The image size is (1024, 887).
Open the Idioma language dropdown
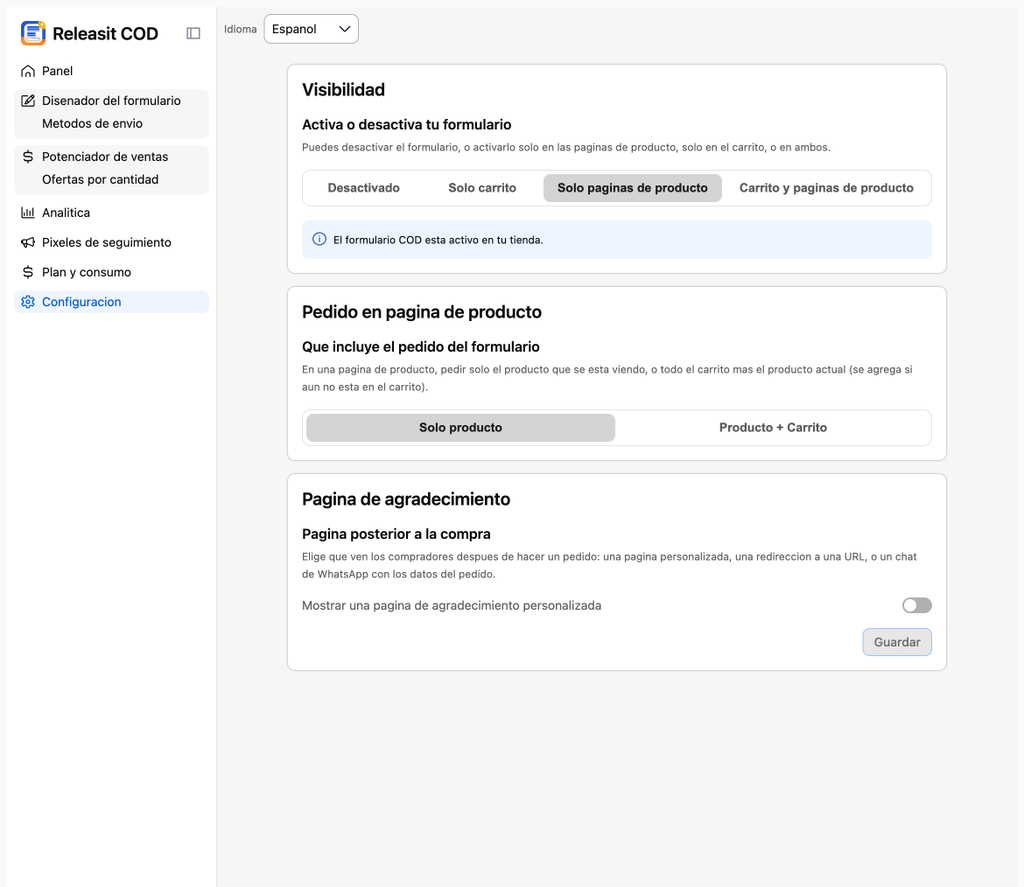(311, 29)
